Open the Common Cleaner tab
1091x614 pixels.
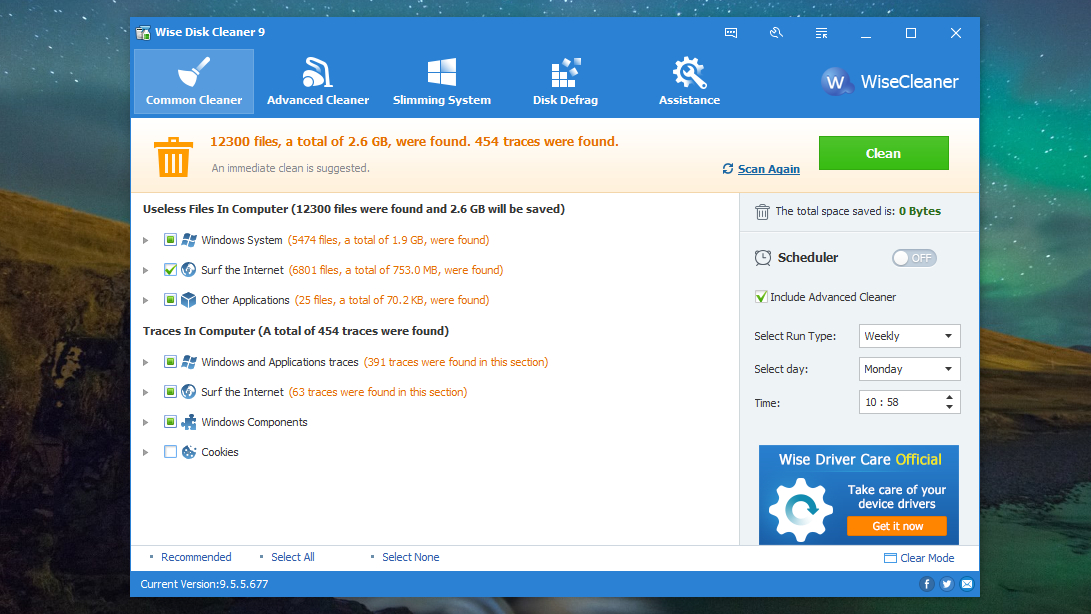(x=193, y=81)
